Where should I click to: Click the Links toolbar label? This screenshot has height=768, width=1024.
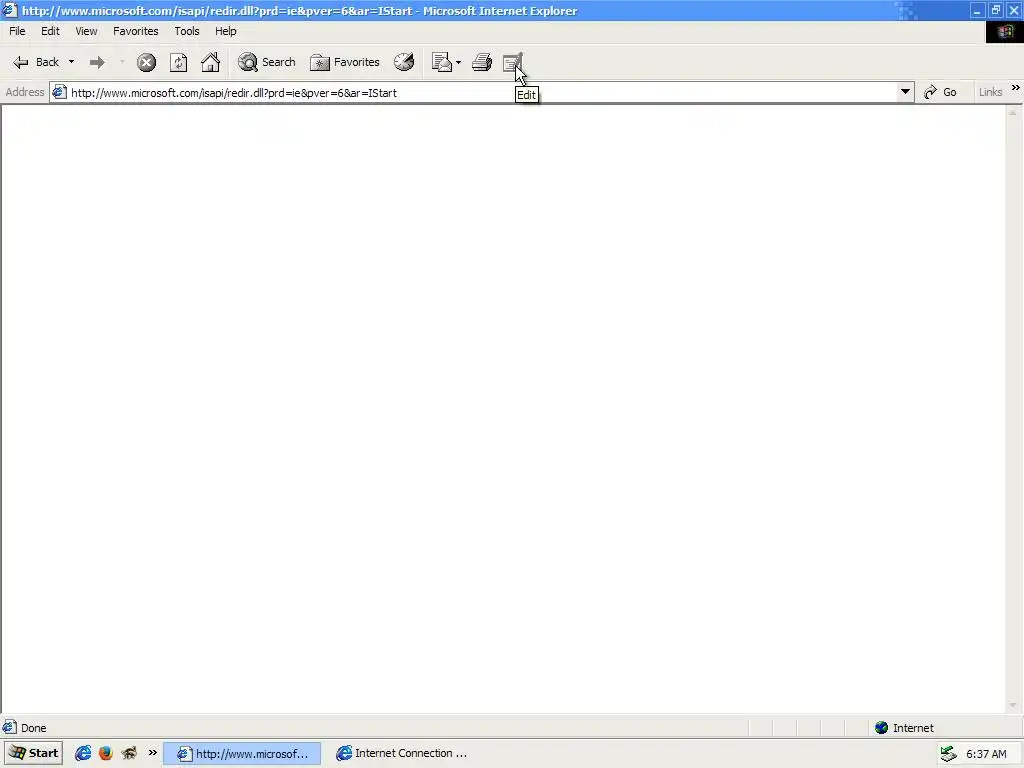(x=990, y=92)
